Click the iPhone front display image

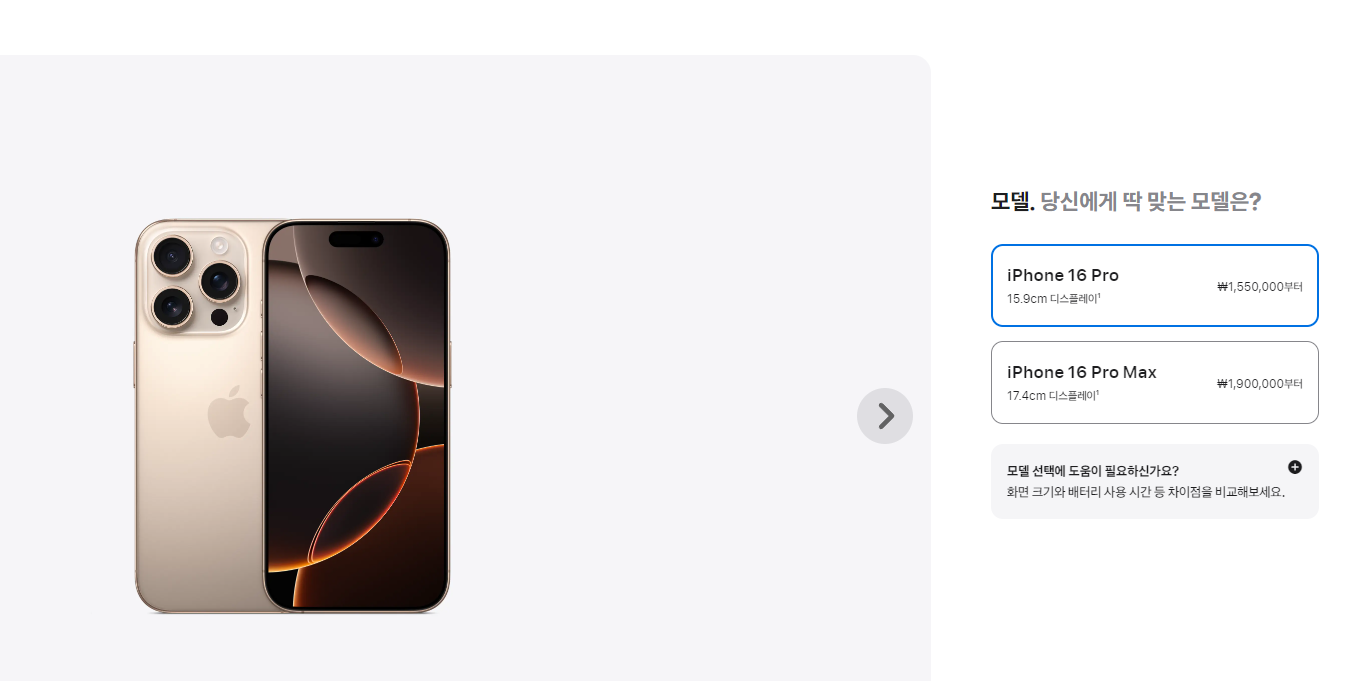click(x=356, y=415)
